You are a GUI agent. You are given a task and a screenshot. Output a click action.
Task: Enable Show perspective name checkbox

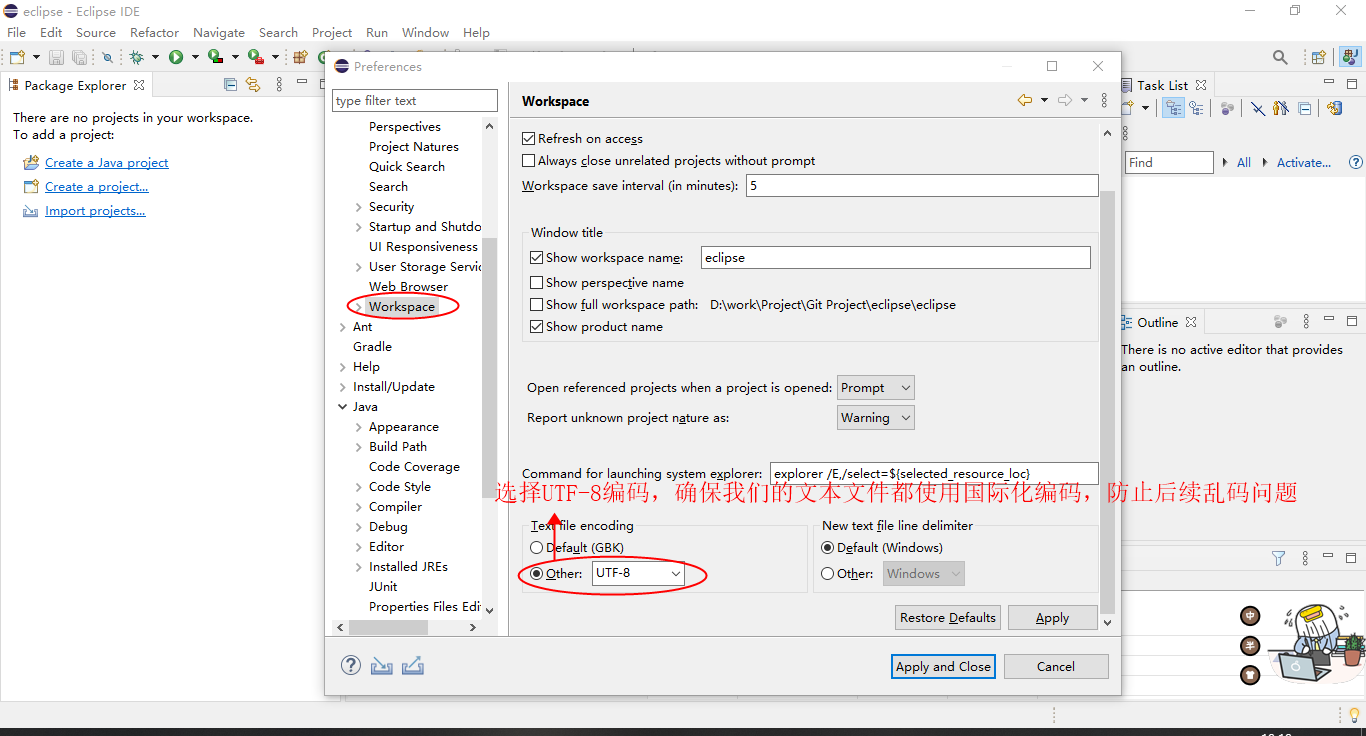pyautogui.click(x=537, y=283)
